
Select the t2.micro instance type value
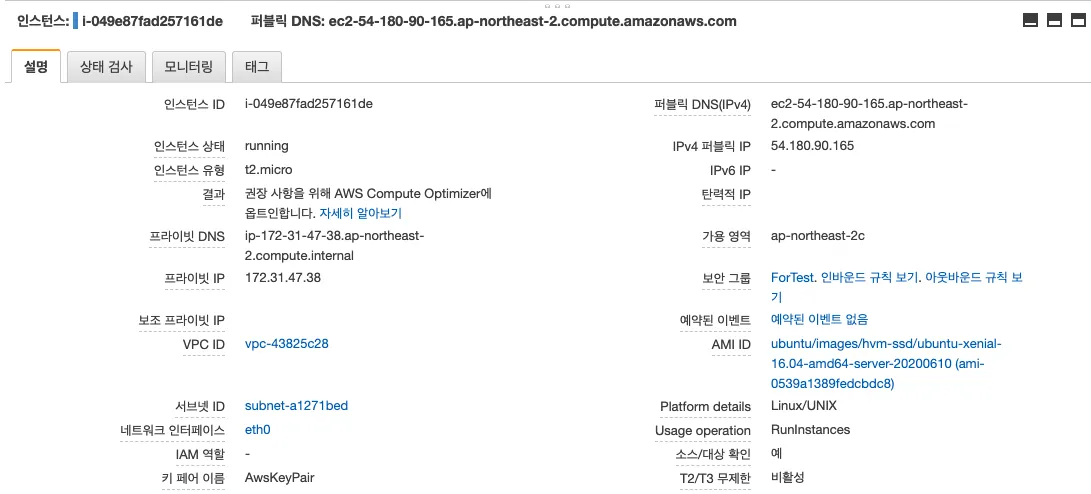coord(269,170)
